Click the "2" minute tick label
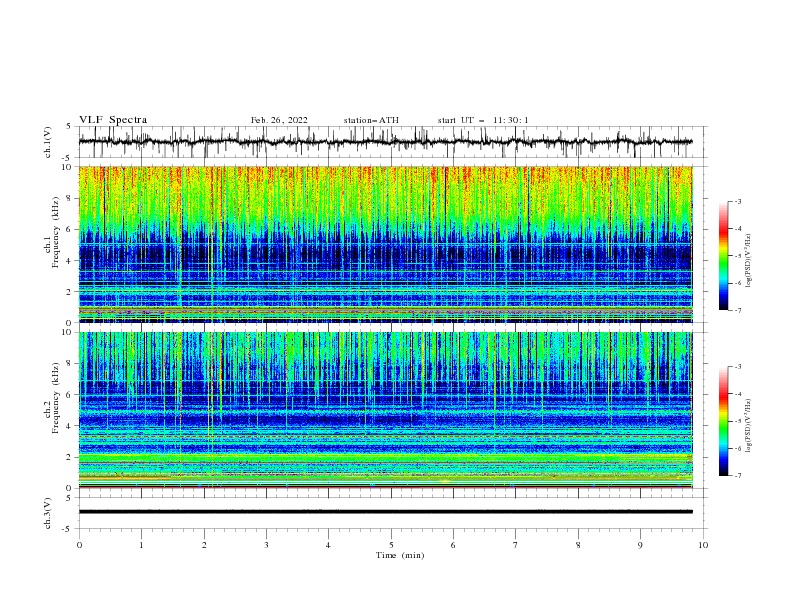 tap(204, 545)
